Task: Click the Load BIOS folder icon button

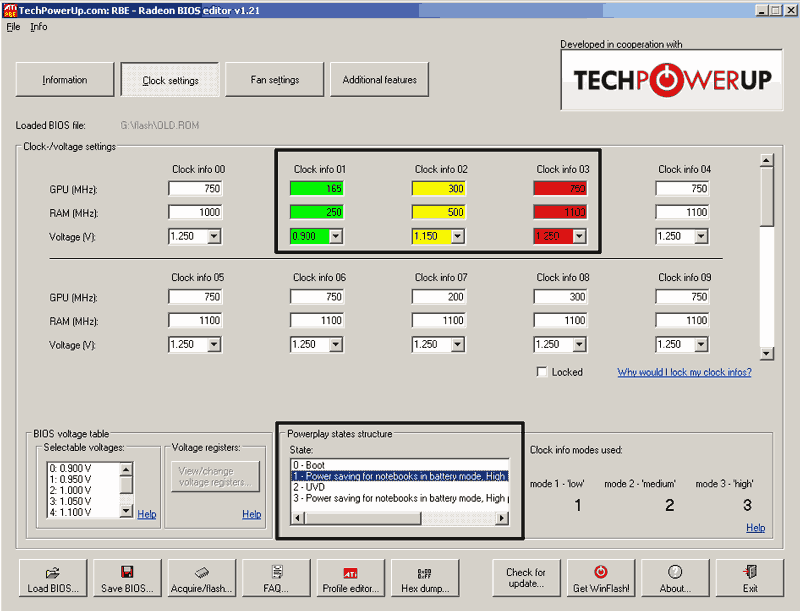Action: coord(52,579)
